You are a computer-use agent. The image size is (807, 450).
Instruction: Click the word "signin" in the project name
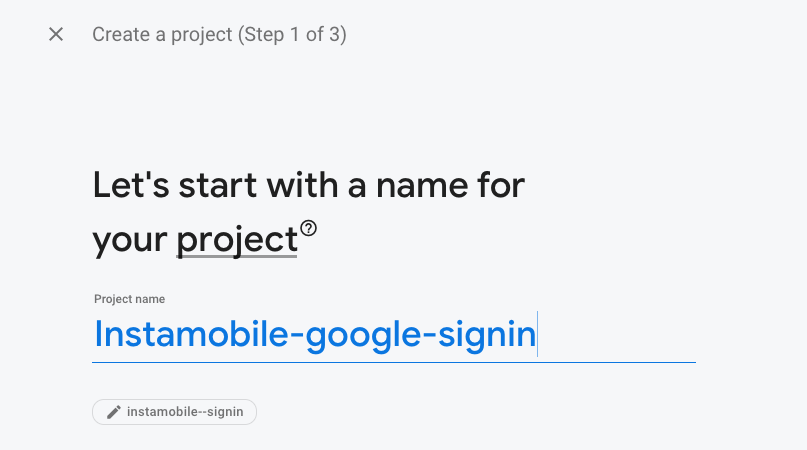489,334
